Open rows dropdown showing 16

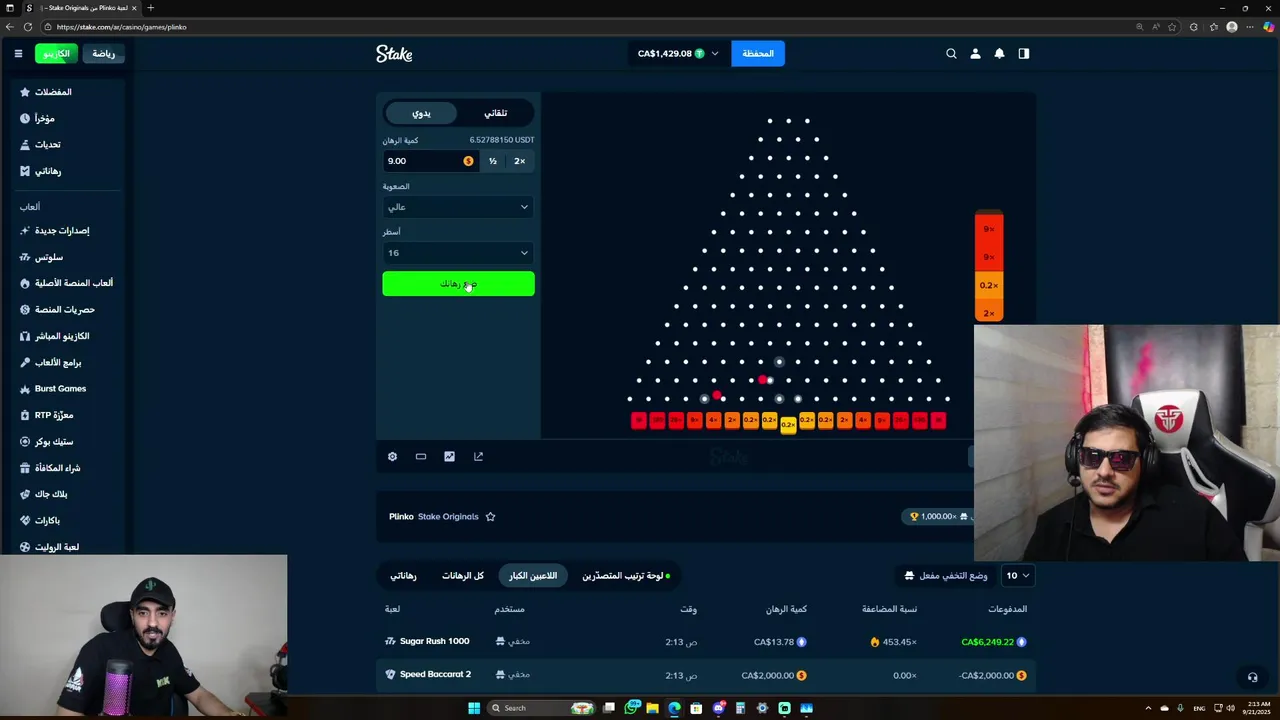458,253
